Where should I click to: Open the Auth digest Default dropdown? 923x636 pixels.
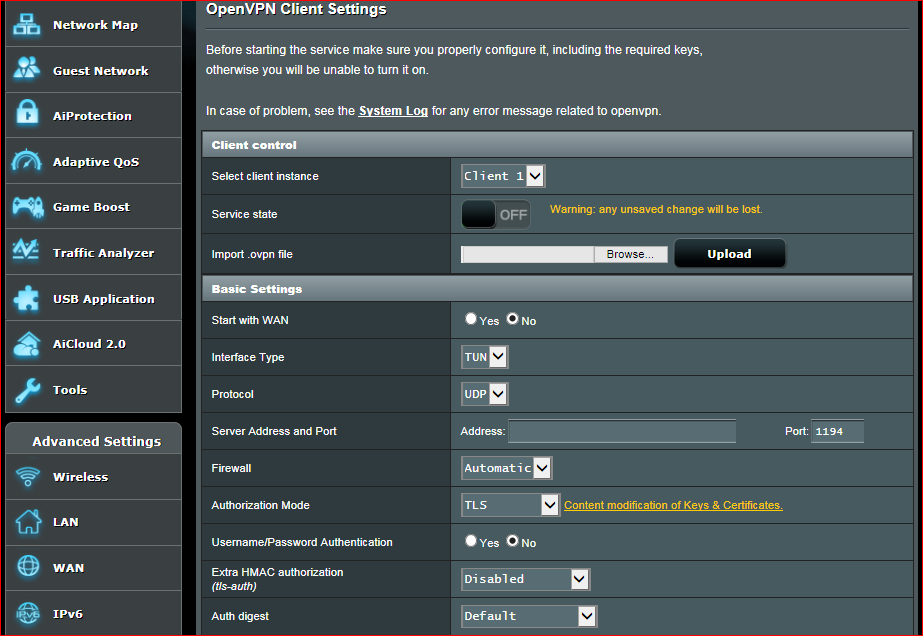coord(529,616)
